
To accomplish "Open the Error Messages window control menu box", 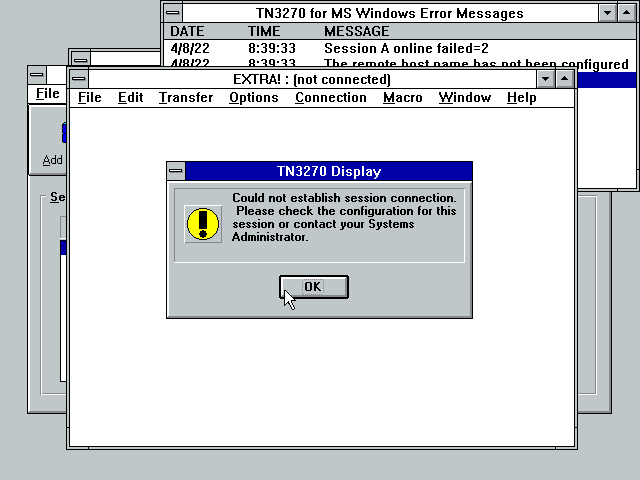I will (x=173, y=13).
